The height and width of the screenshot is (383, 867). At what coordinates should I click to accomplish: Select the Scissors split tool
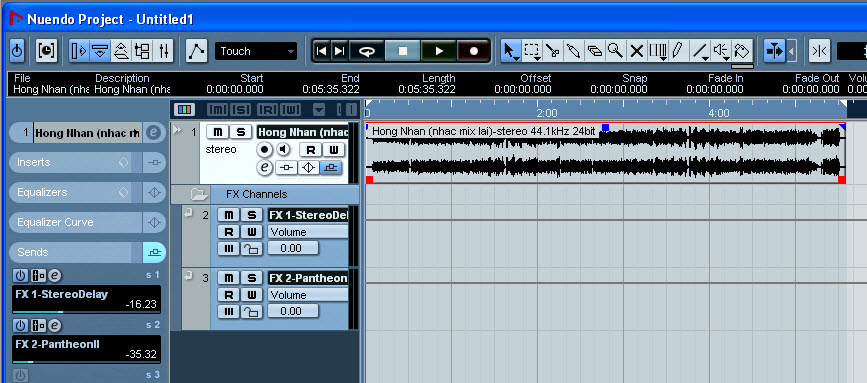tap(552, 51)
